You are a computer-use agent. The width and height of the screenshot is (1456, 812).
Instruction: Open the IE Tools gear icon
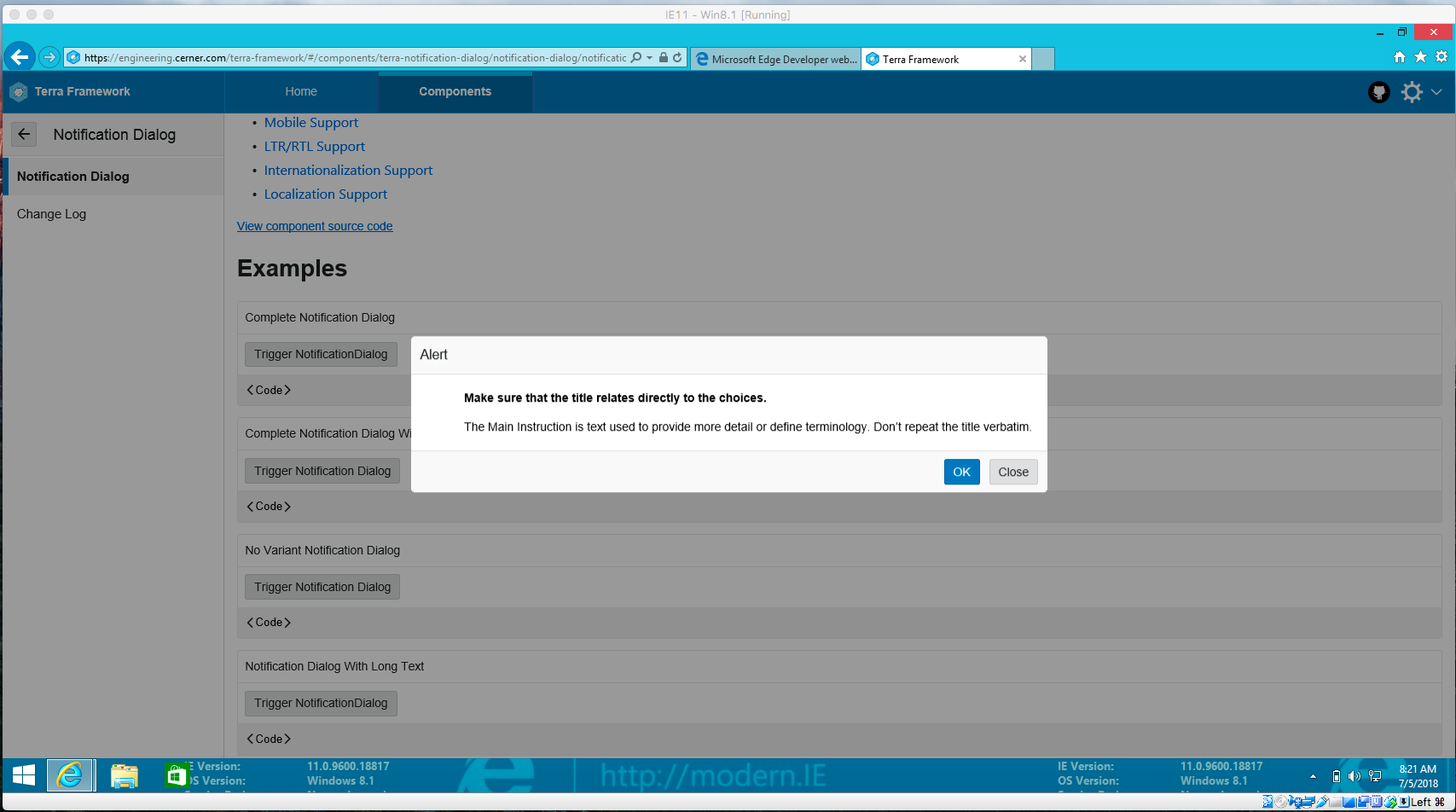pyautogui.click(x=1442, y=56)
